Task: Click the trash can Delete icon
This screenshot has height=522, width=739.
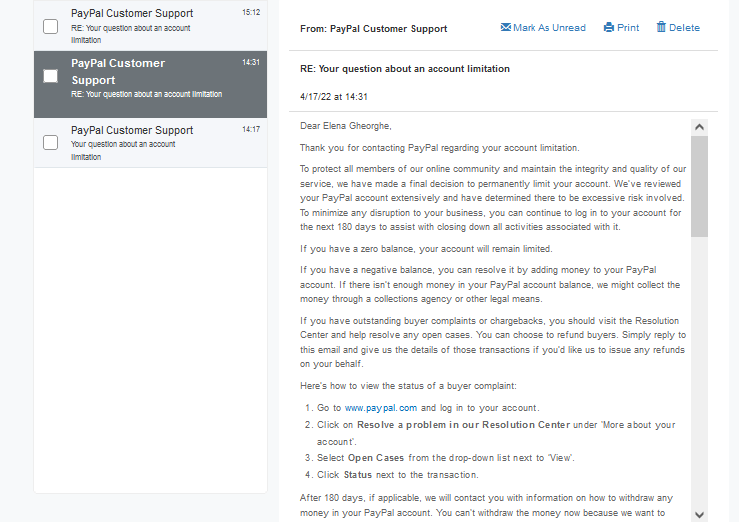Action: point(661,27)
